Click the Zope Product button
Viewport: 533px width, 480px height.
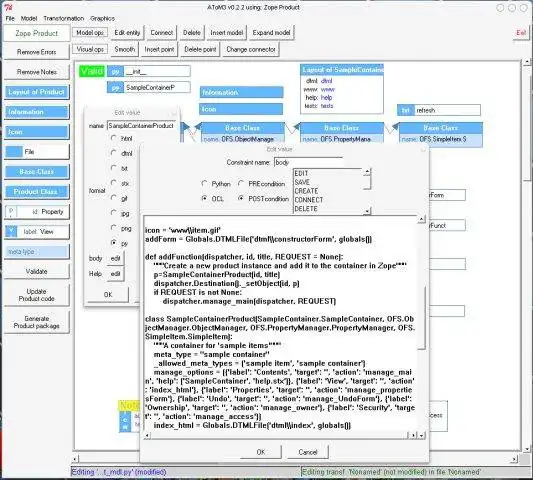tap(36, 33)
